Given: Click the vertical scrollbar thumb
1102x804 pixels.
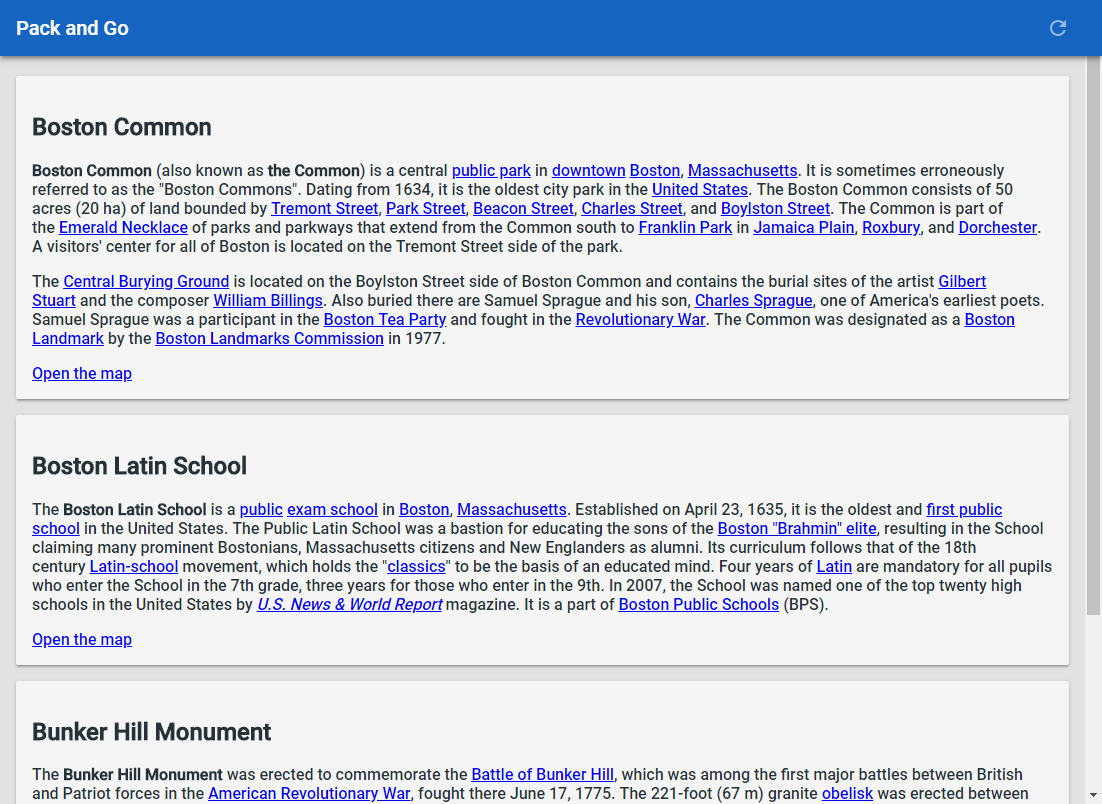Looking at the screenshot, I should point(1094,335).
